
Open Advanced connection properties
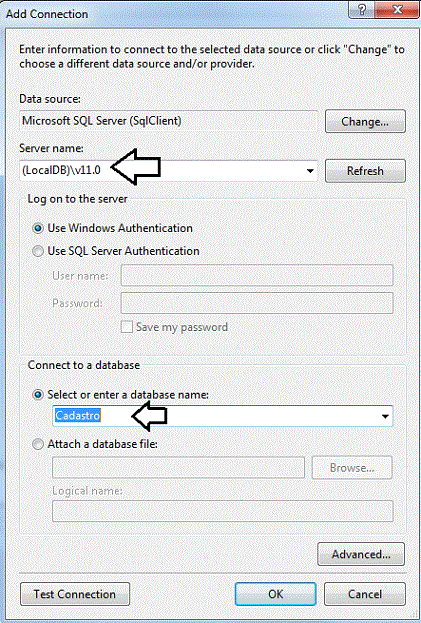click(x=361, y=554)
